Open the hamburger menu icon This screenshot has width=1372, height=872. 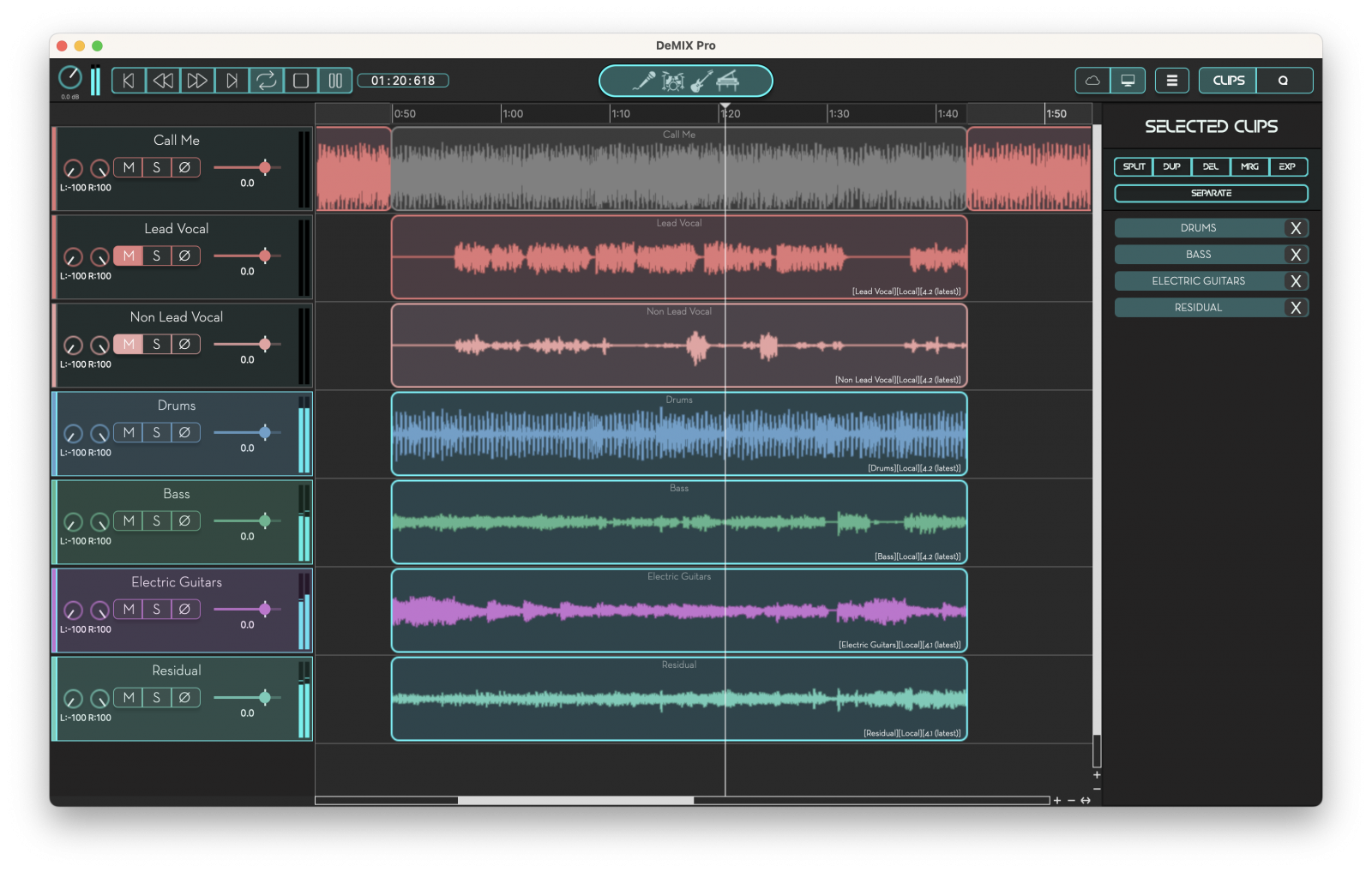point(1171,80)
